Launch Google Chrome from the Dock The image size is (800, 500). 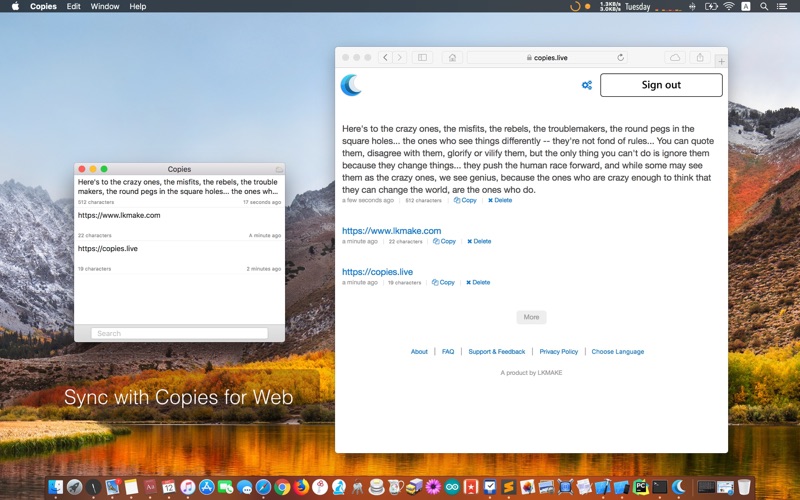click(282, 487)
